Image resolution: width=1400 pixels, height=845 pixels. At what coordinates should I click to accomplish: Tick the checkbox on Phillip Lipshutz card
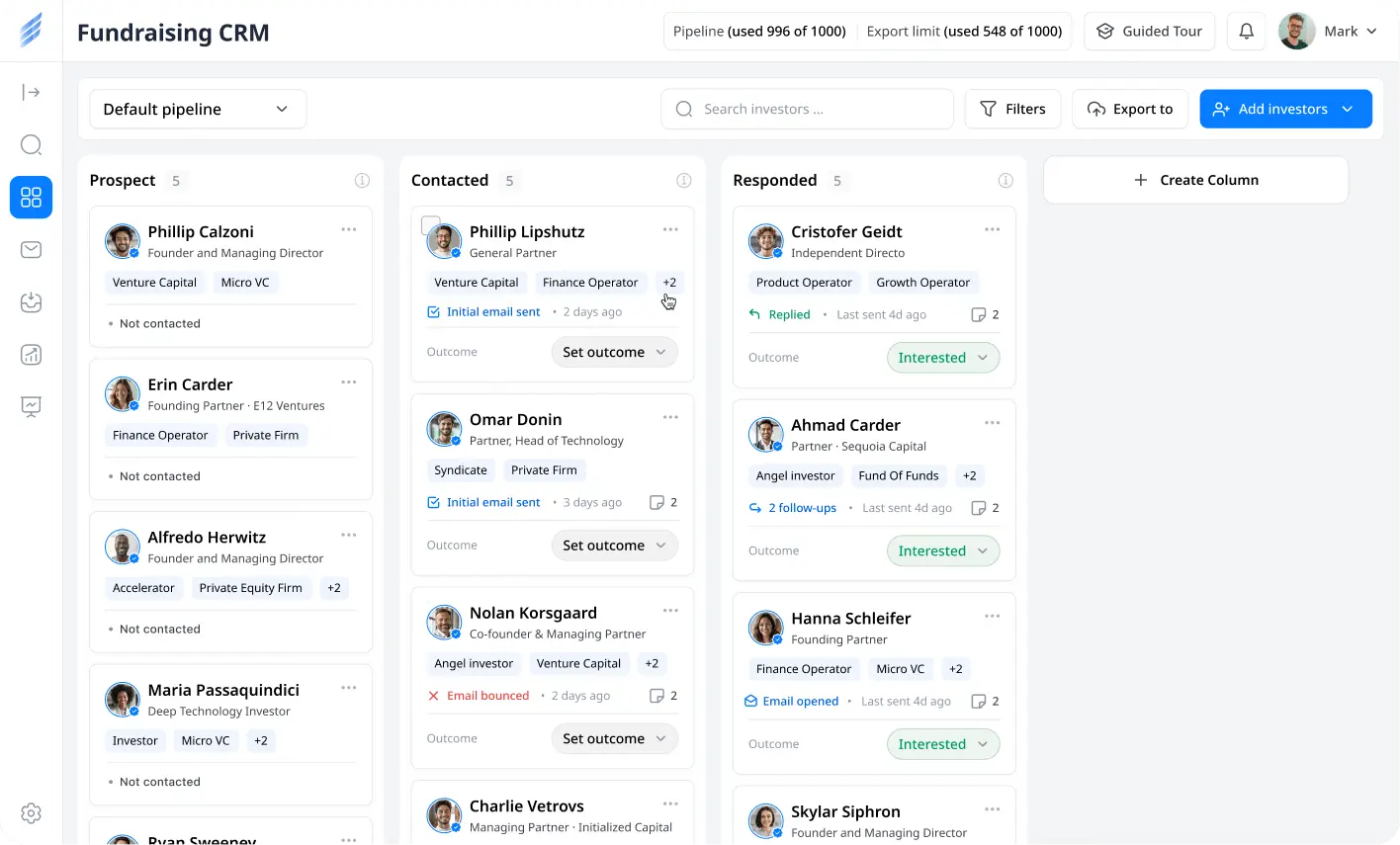430,224
